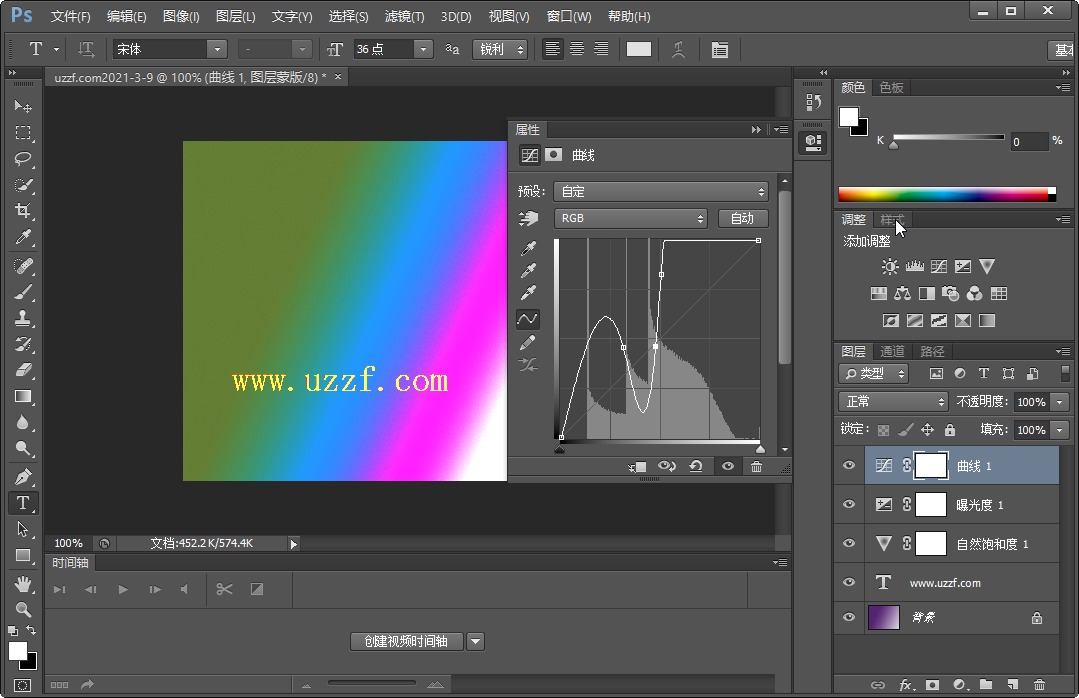Select the Eraser tool

tap(23, 370)
